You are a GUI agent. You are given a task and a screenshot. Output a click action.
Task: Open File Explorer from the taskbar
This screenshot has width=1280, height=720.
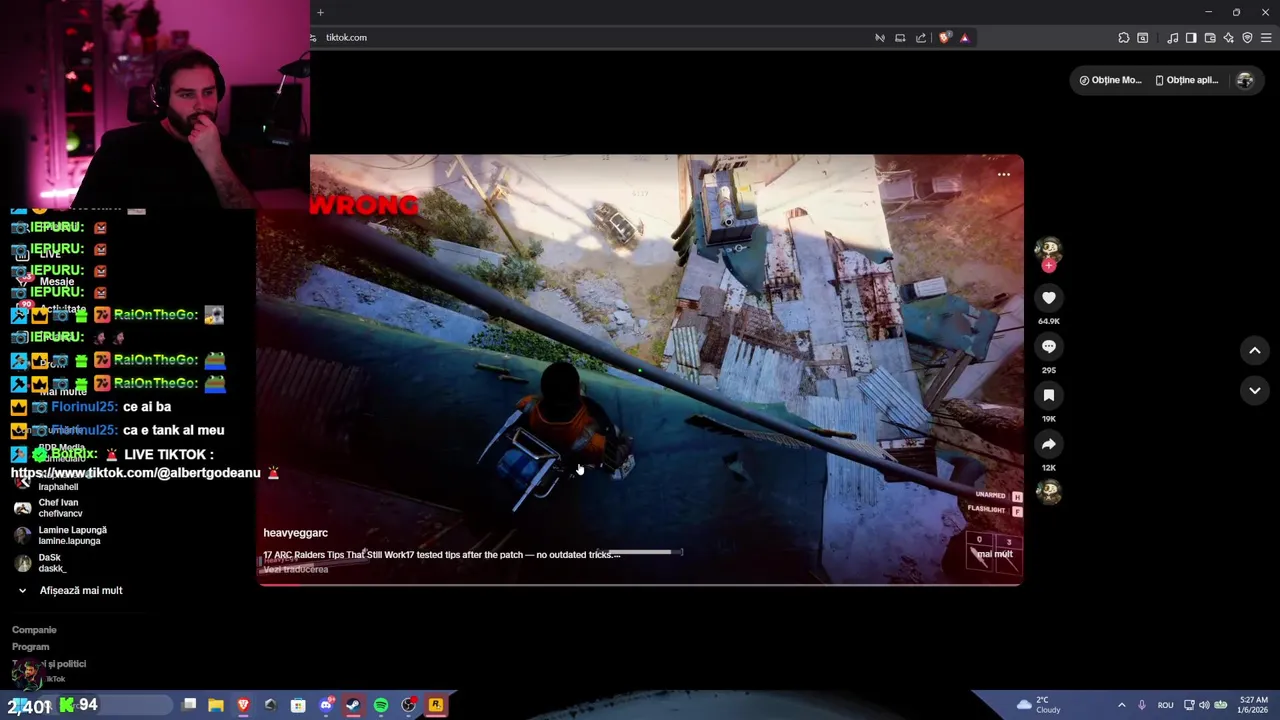pos(216,705)
